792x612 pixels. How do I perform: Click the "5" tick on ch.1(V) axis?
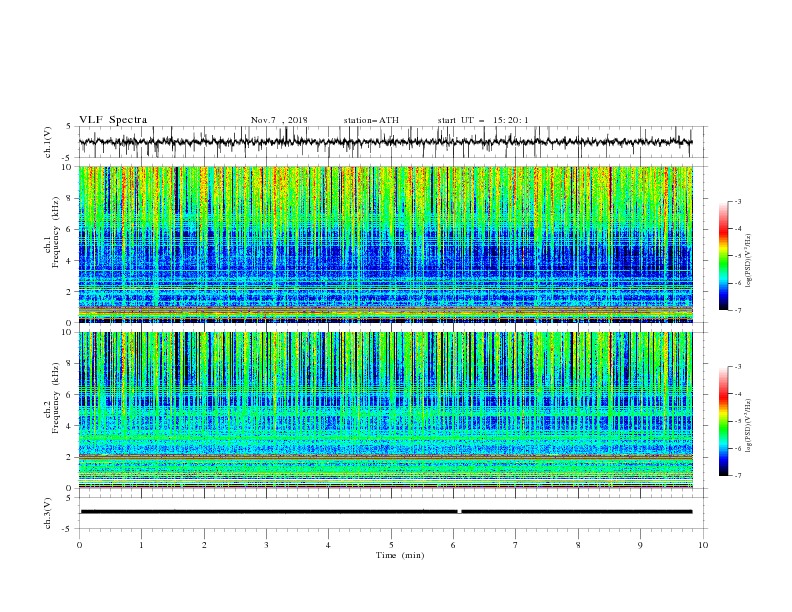click(x=70, y=126)
